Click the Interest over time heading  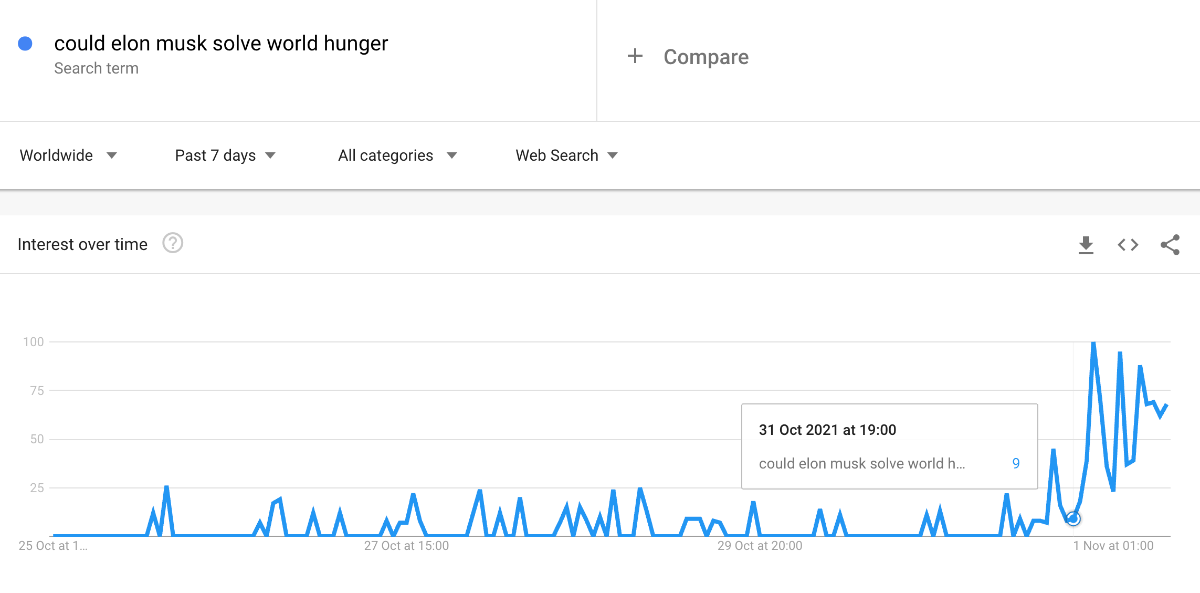coord(83,244)
